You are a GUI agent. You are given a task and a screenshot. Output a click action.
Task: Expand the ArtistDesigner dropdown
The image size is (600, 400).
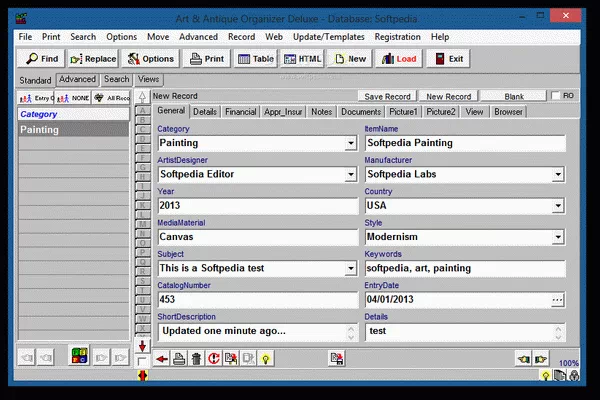click(350, 174)
